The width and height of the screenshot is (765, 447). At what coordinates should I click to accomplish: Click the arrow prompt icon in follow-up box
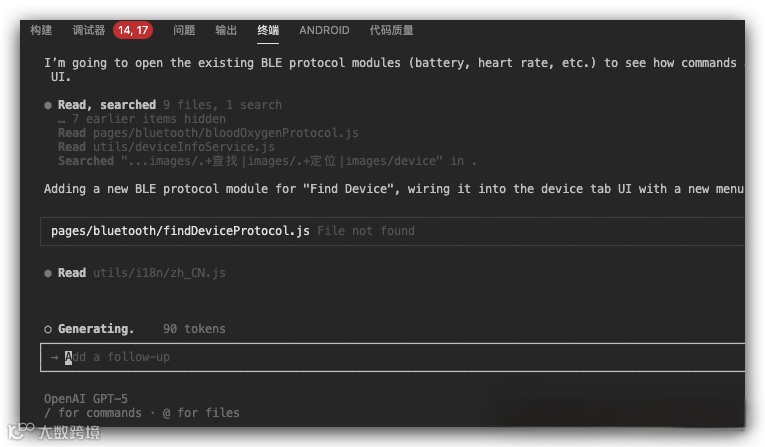tap(55, 357)
